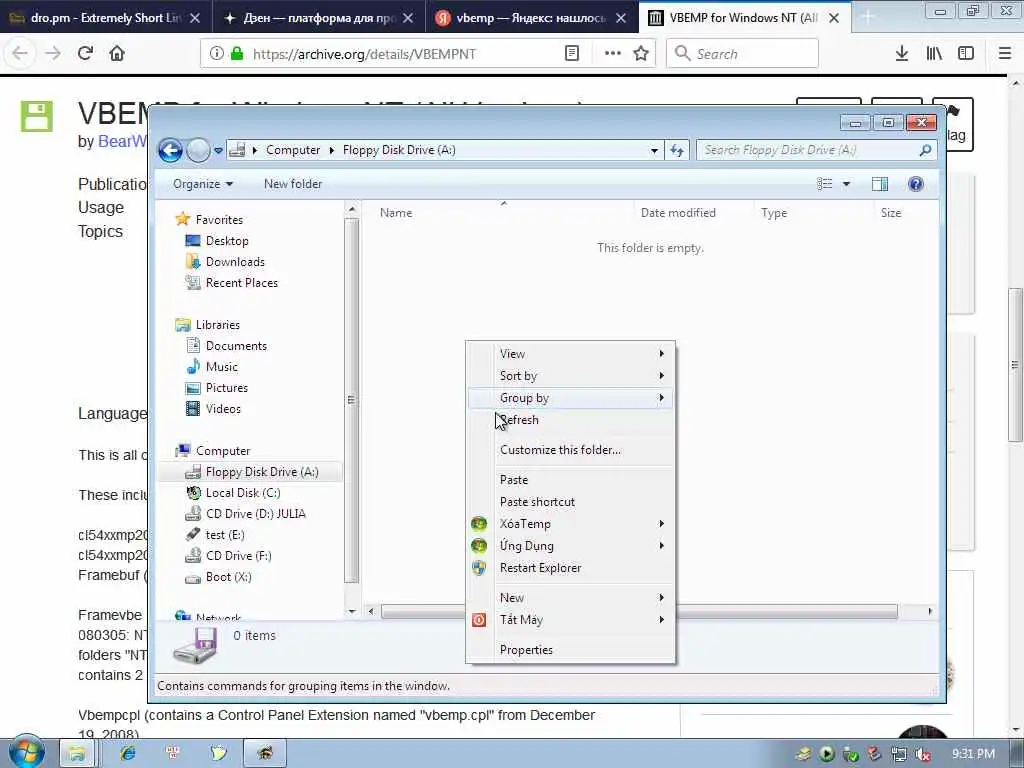Open the view options dropdown arrow
The width and height of the screenshot is (1024, 768).
point(846,184)
